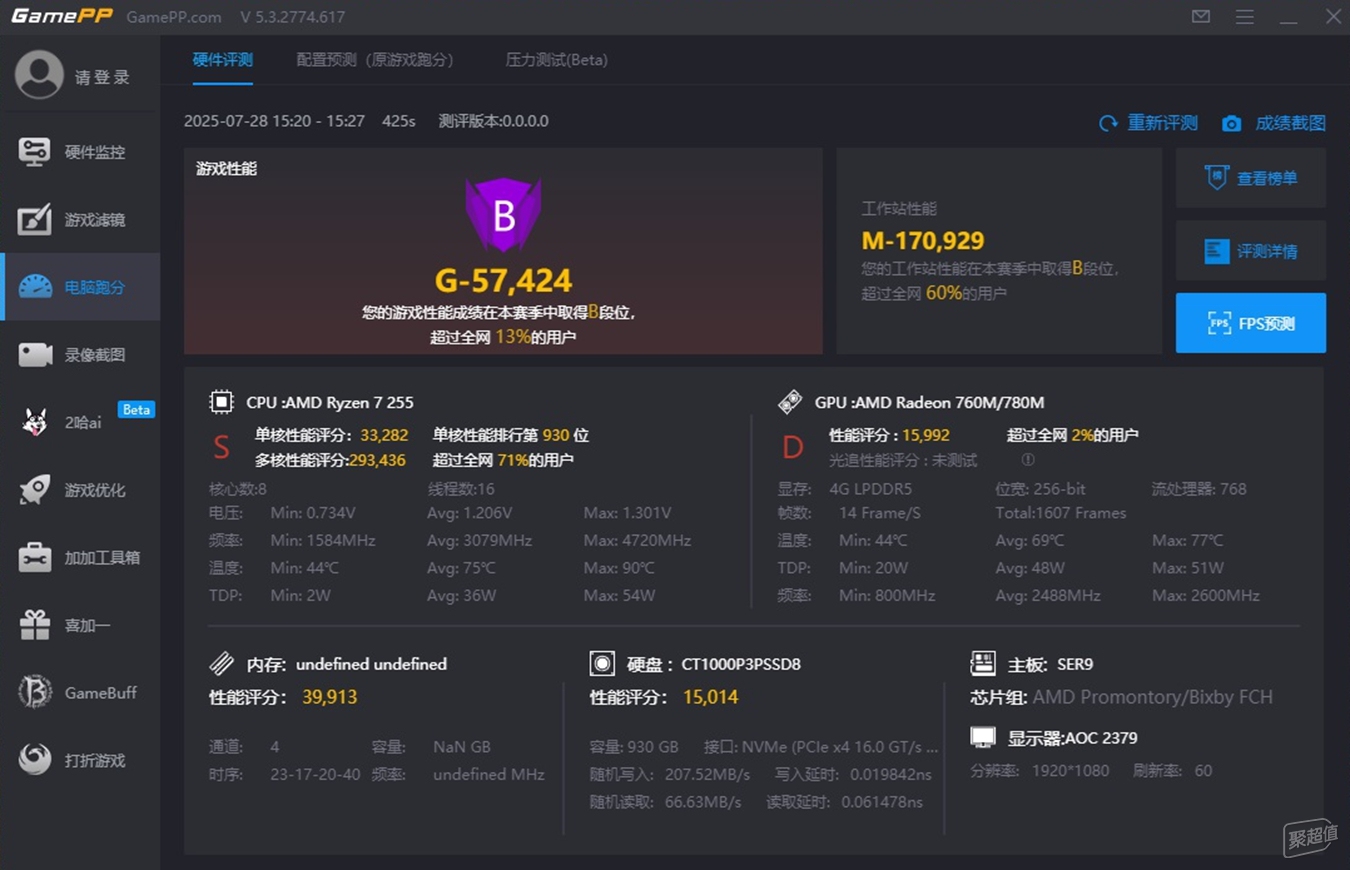Click the 显示器:AOC 2379 label
This screenshot has width=1350, height=870.
click(1072, 738)
